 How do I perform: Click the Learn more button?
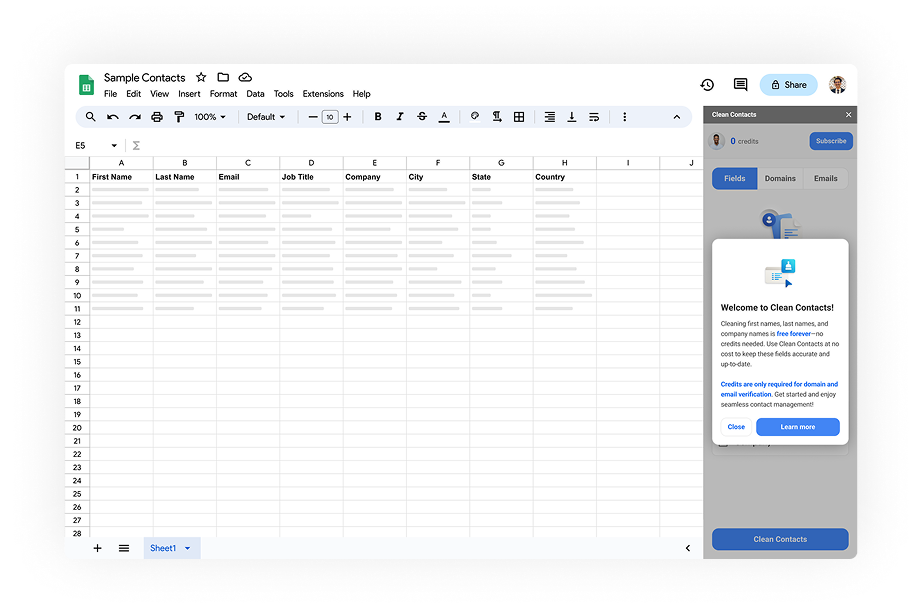(797, 427)
